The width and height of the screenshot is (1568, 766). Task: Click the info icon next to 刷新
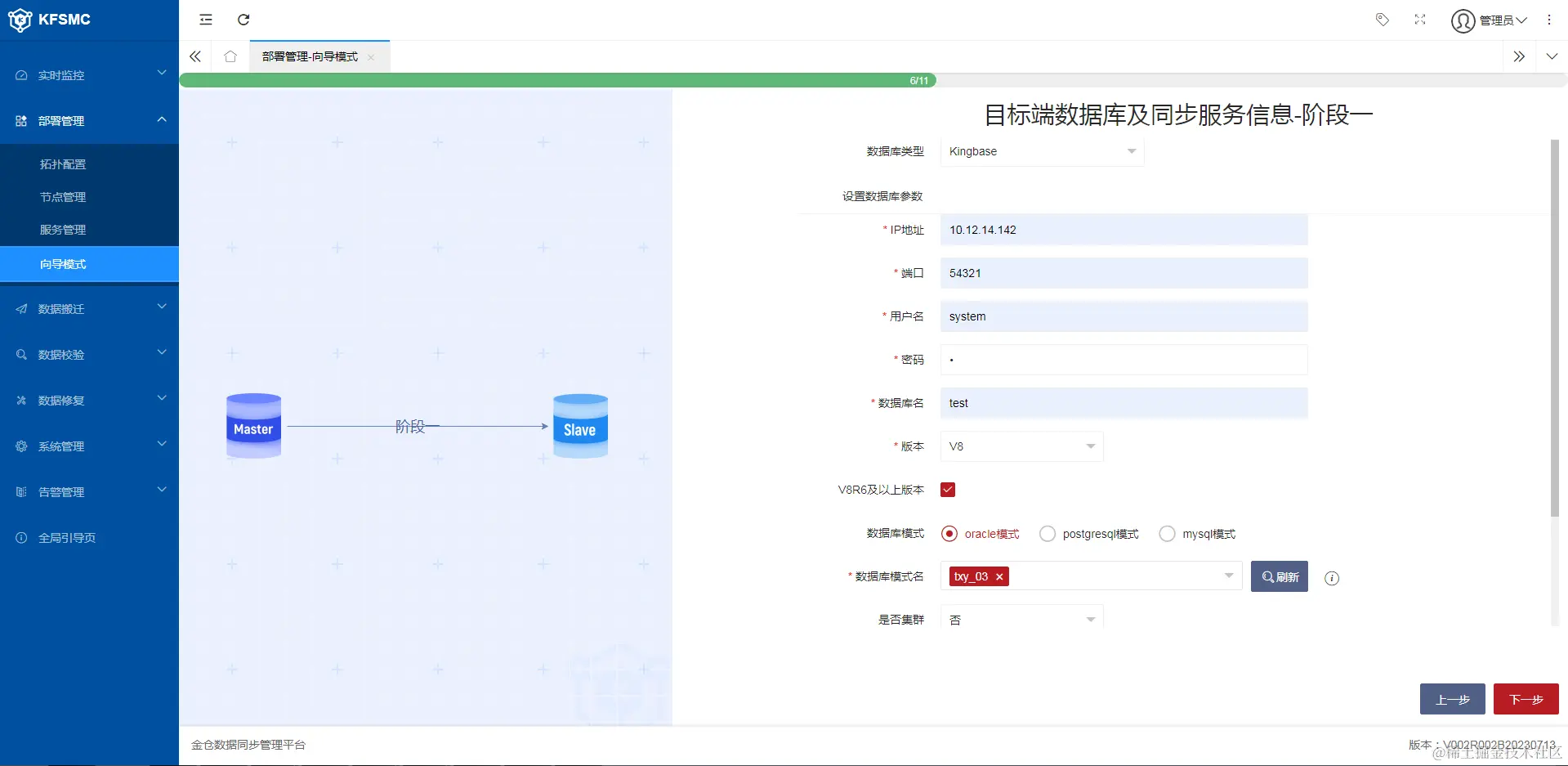pyautogui.click(x=1332, y=578)
